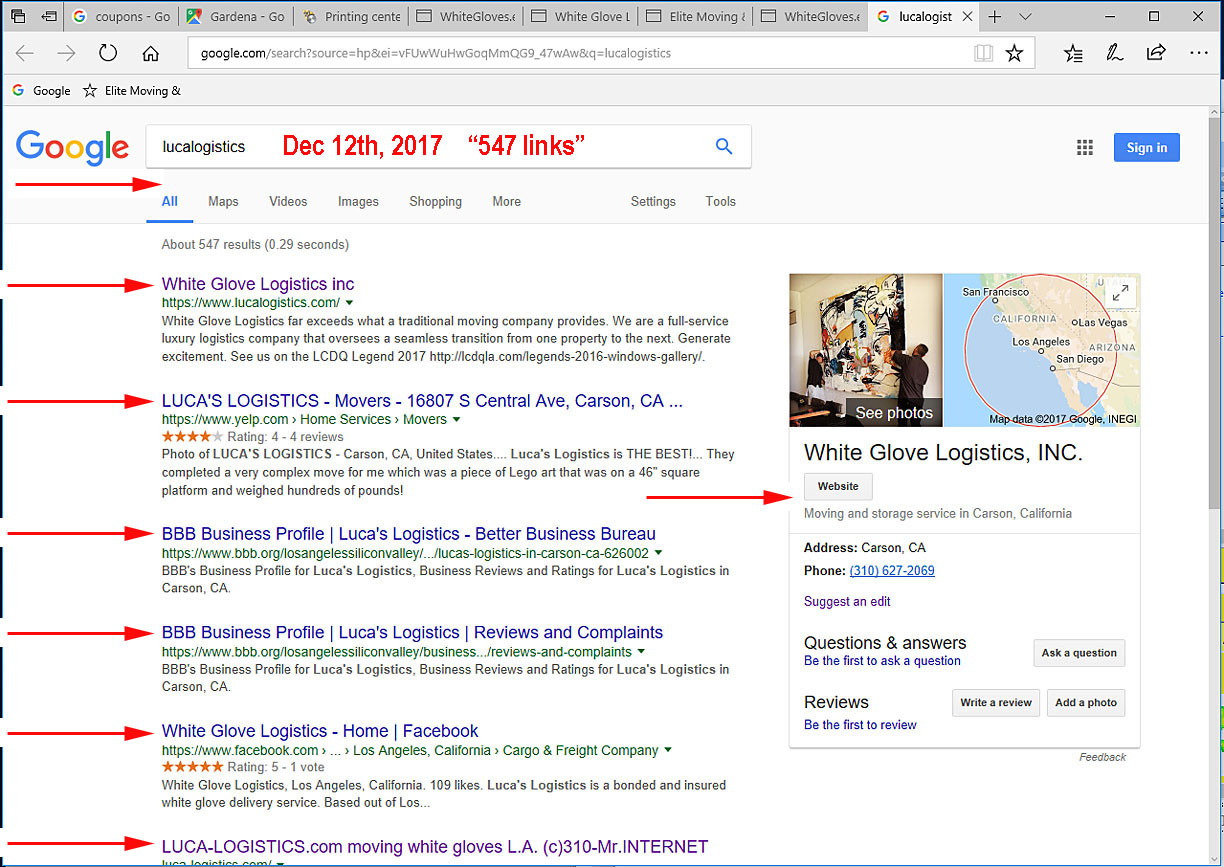The width and height of the screenshot is (1224, 867).
Task: Click the tabs set aside icon
Action: point(18,17)
